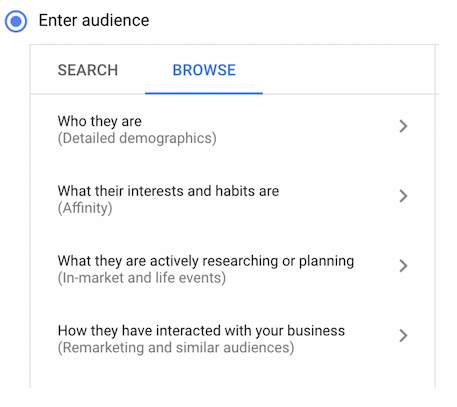This screenshot has width=457, height=407.
Task: Open the BROWSE tab
Action: point(204,70)
